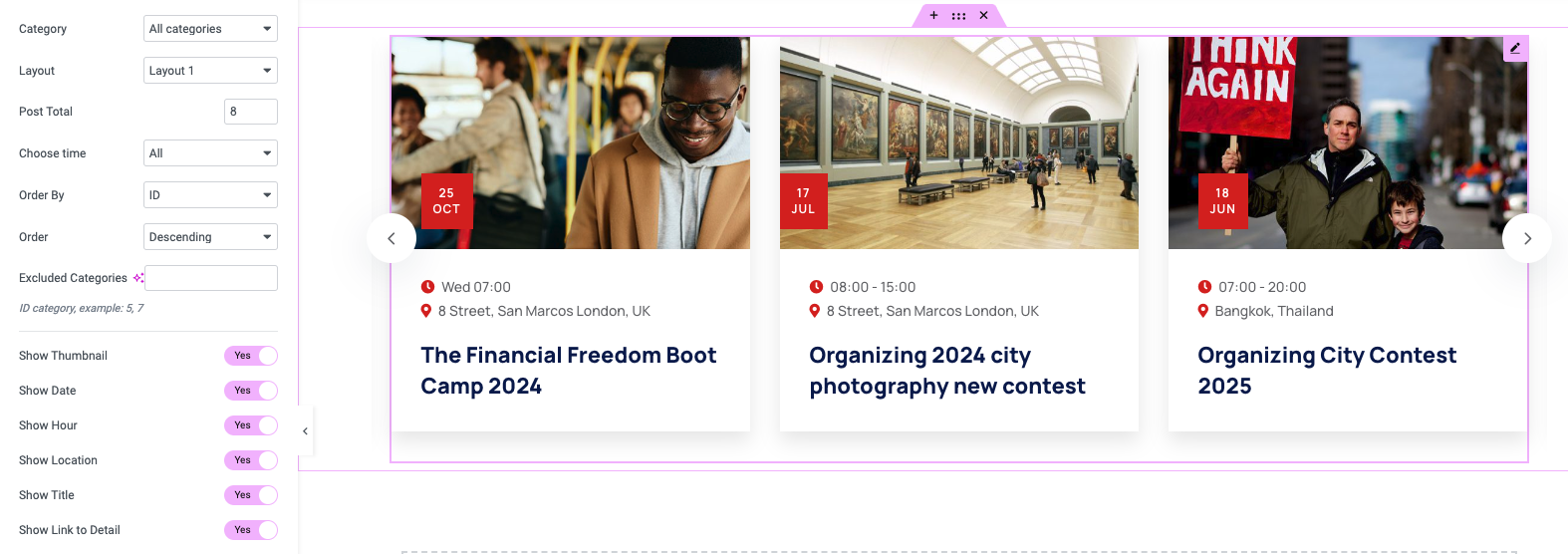This screenshot has height=554, width=1568.
Task: Disable the Show Date switch
Action: click(251, 391)
